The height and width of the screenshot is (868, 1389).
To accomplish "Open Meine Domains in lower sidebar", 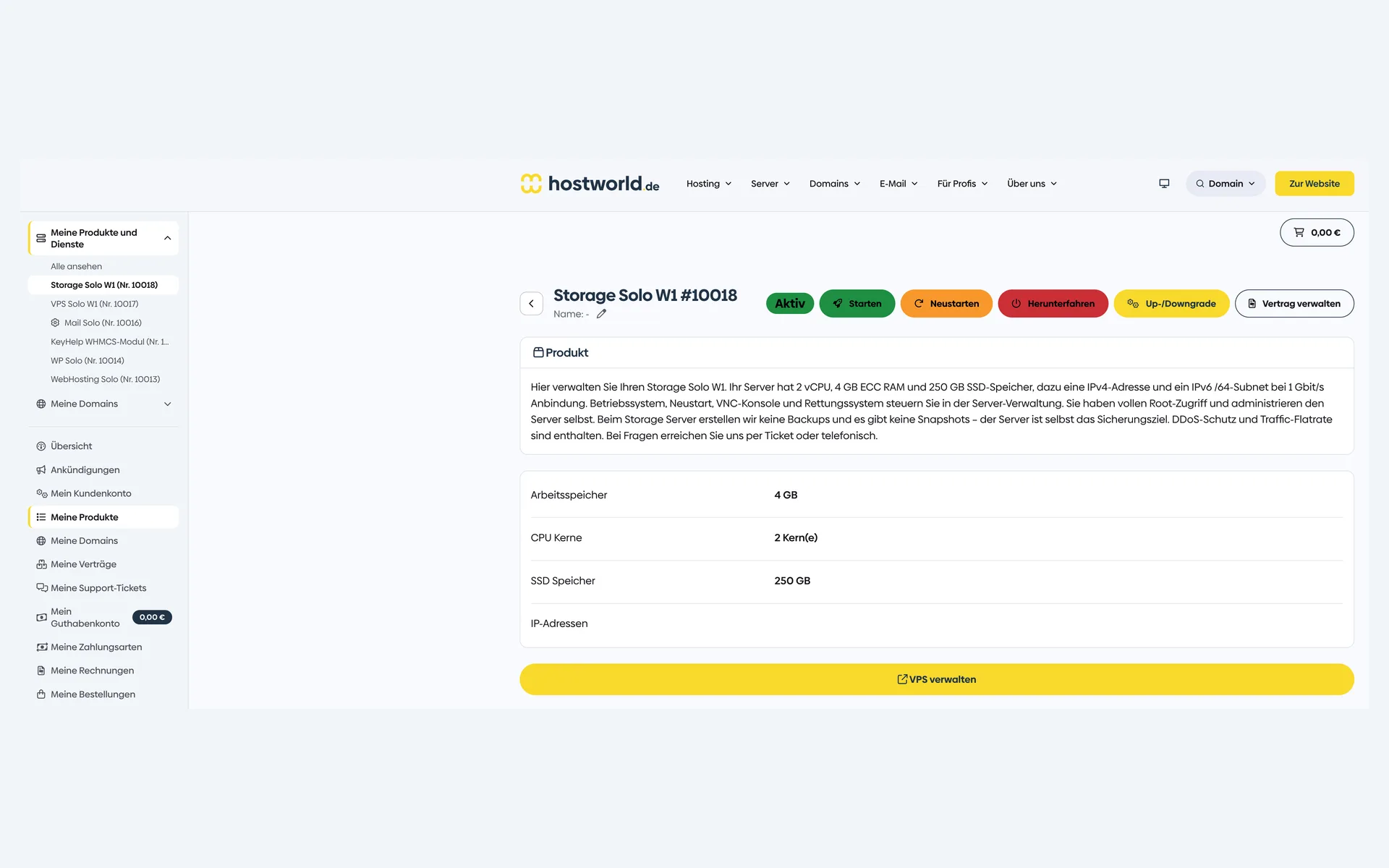I will [84, 541].
